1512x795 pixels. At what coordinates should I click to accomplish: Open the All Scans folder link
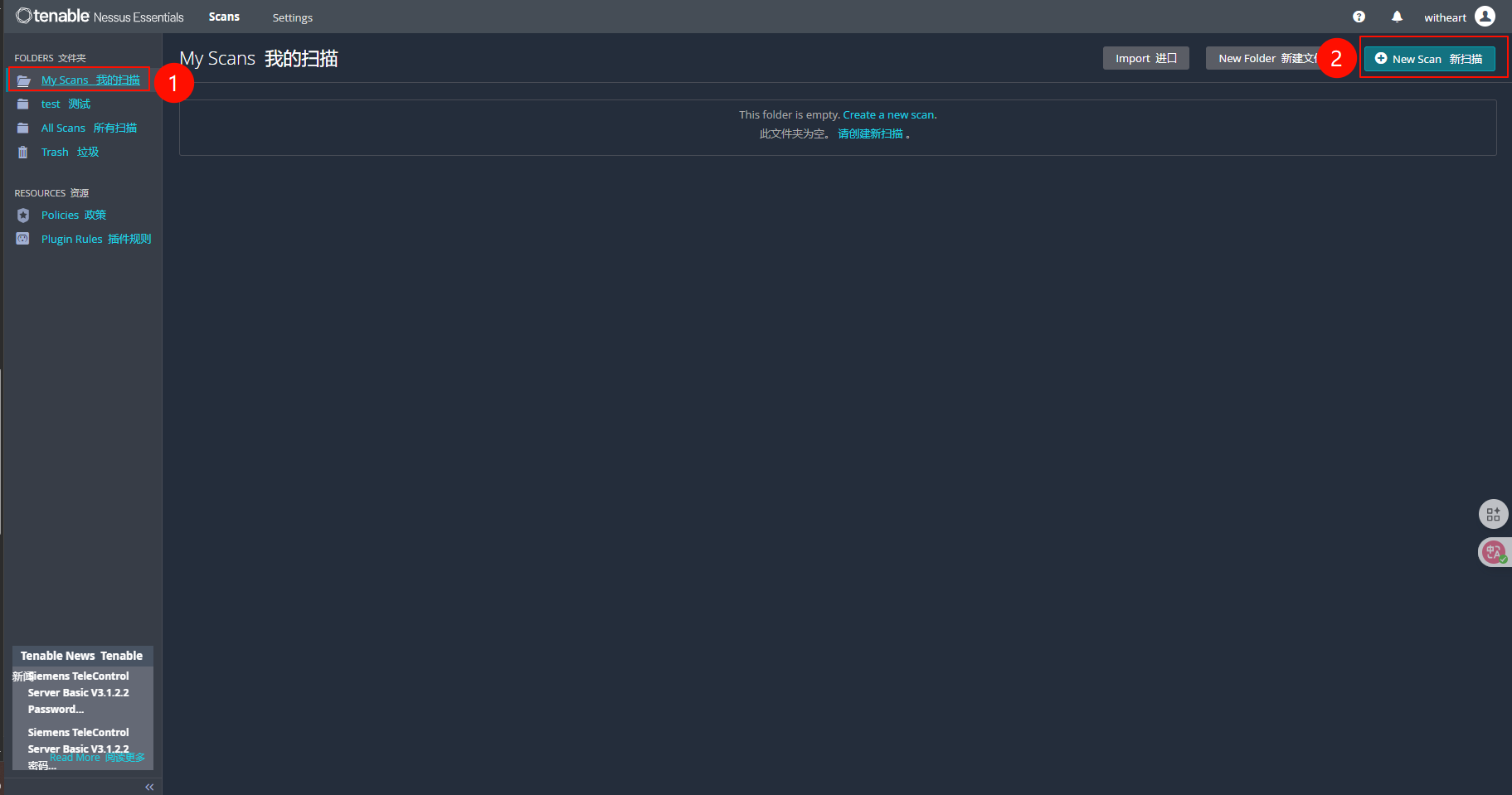click(x=89, y=128)
